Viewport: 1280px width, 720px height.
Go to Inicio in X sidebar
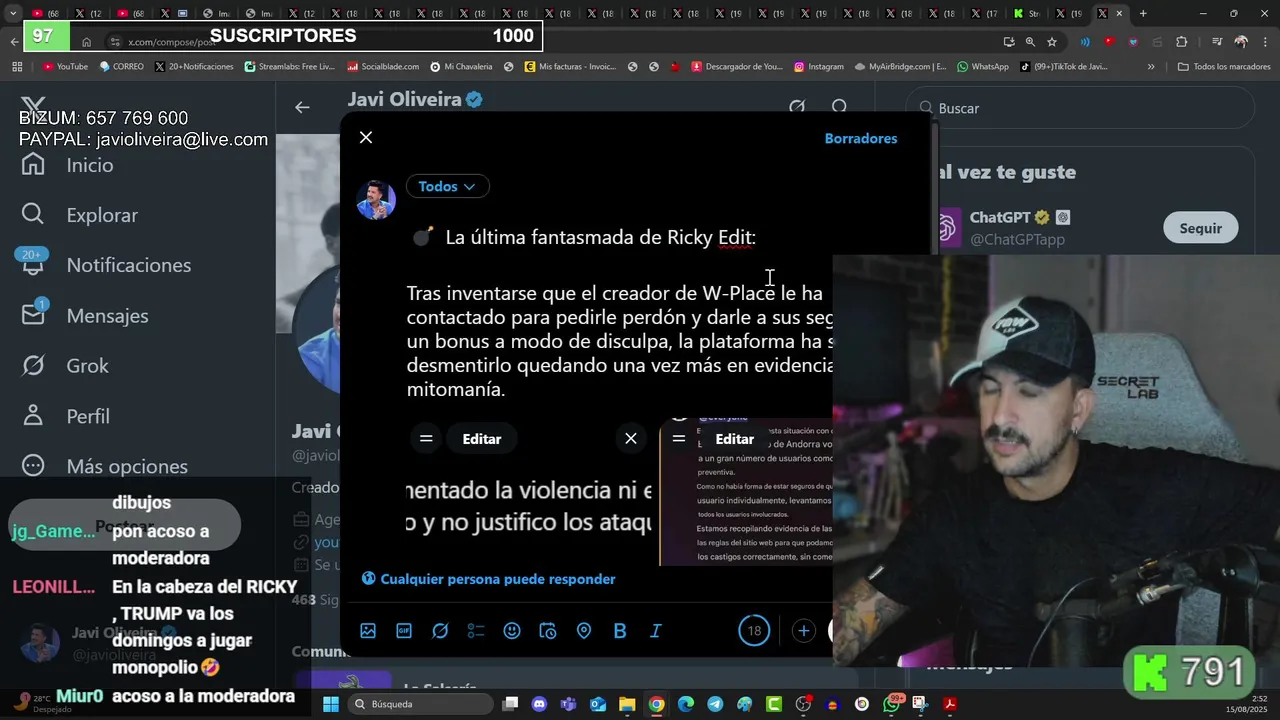68,165
